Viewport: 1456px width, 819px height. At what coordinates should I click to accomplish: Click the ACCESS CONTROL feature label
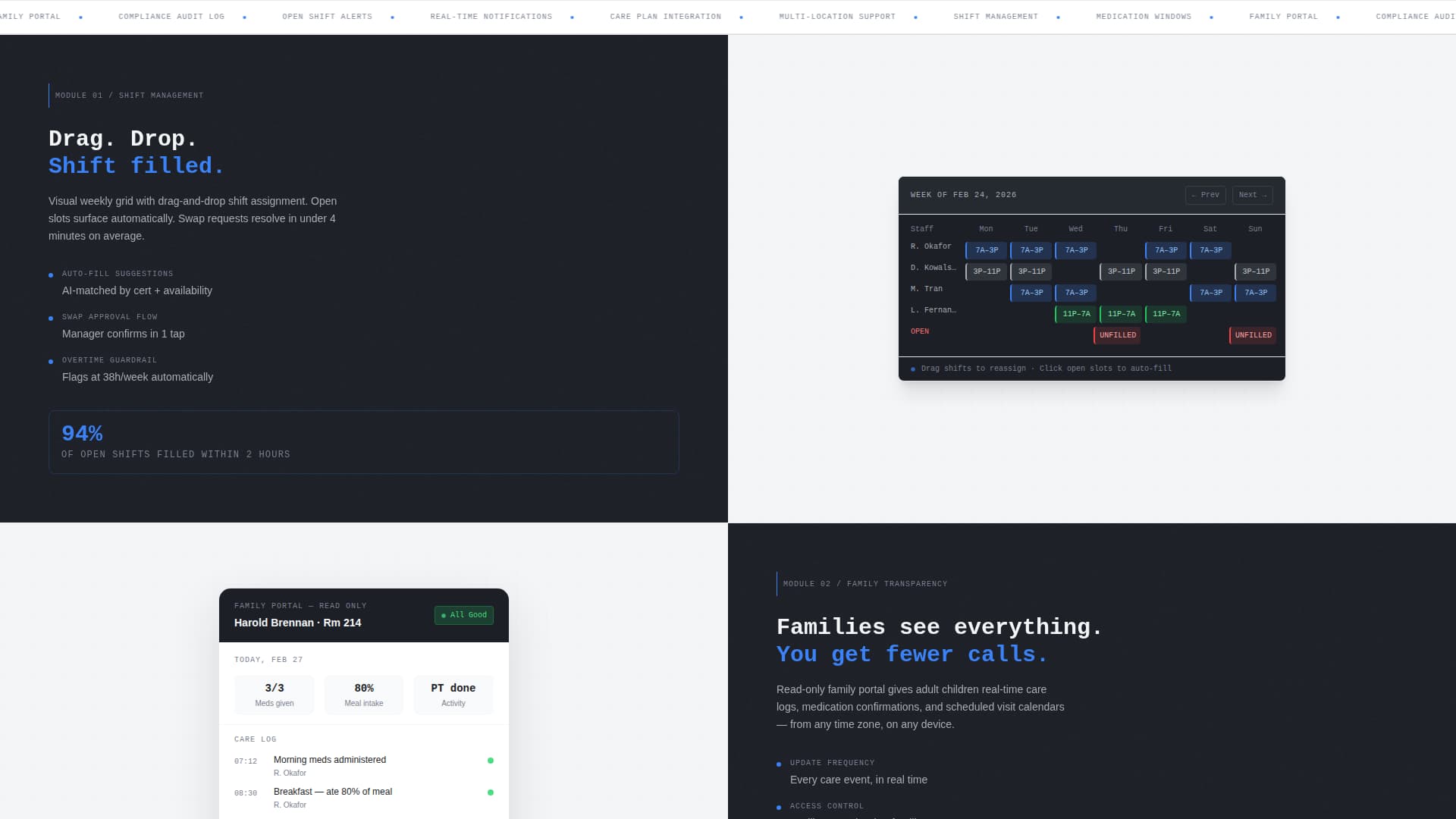pyautogui.click(x=827, y=806)
